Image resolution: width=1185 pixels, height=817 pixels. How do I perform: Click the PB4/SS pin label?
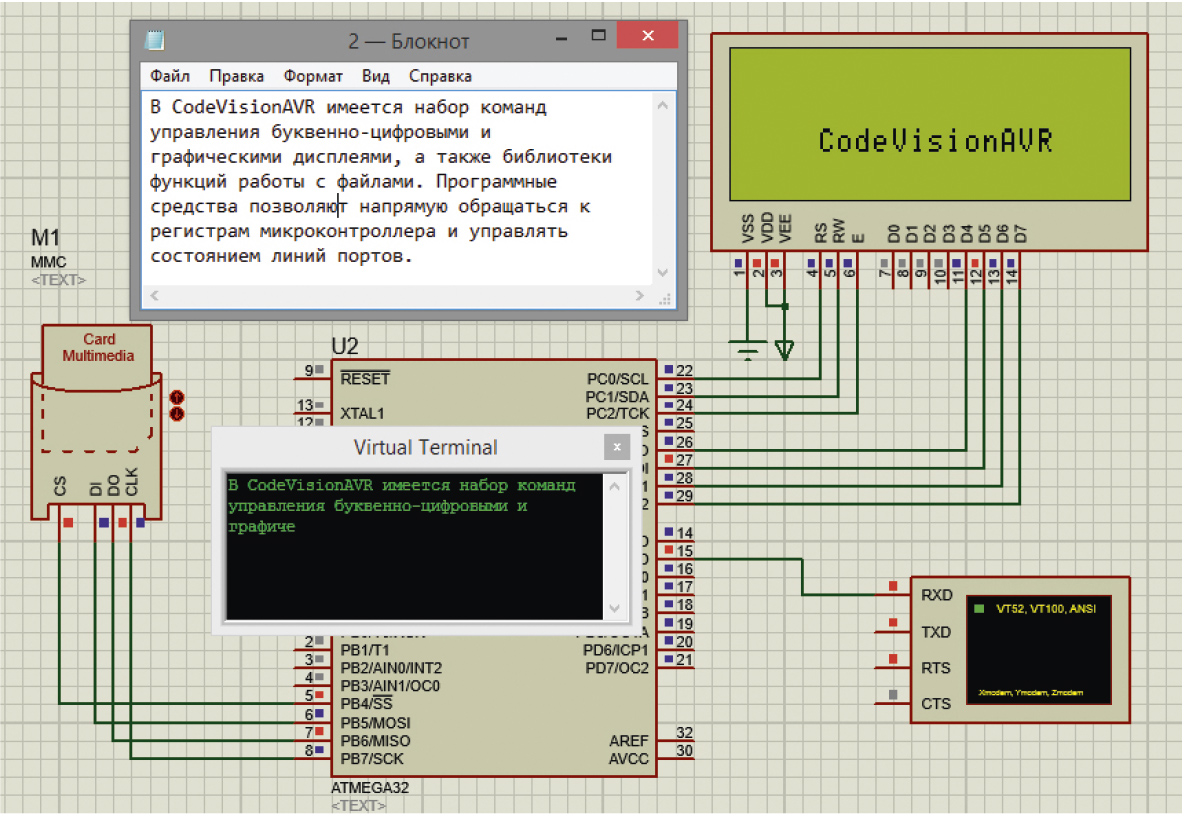(367, 704)
